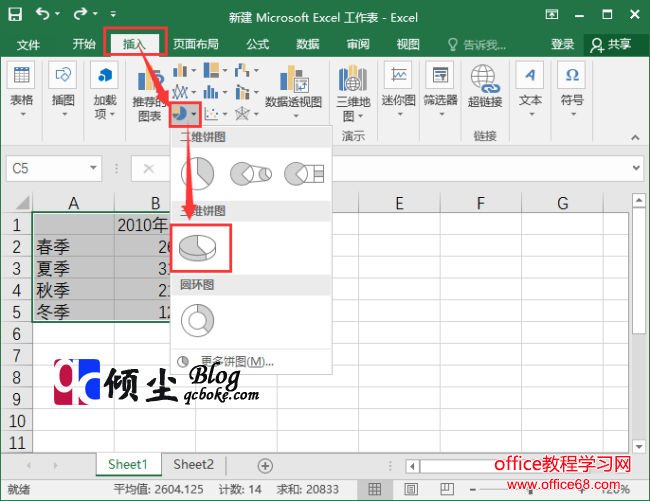Click vertical scrollbar down arrow
This screenshot has height=501, width=650.
tap(639, 447)
